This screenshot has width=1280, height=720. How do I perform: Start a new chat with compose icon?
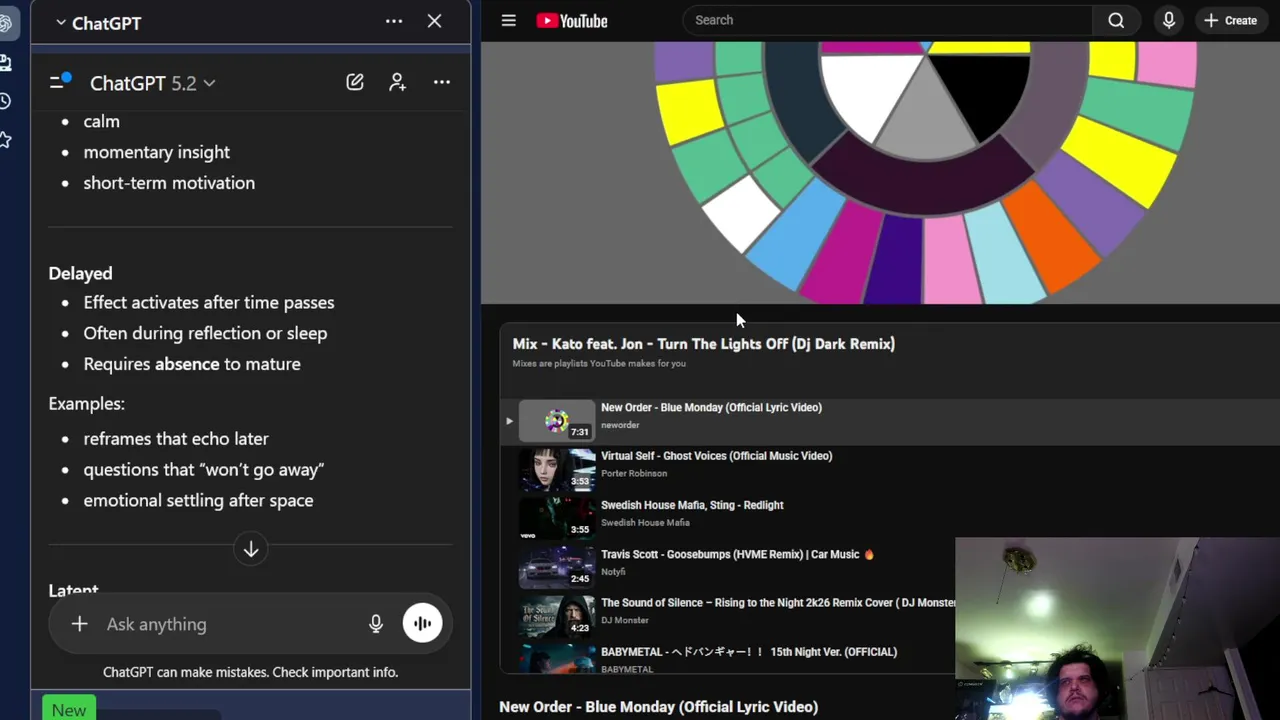click(355, 82)
